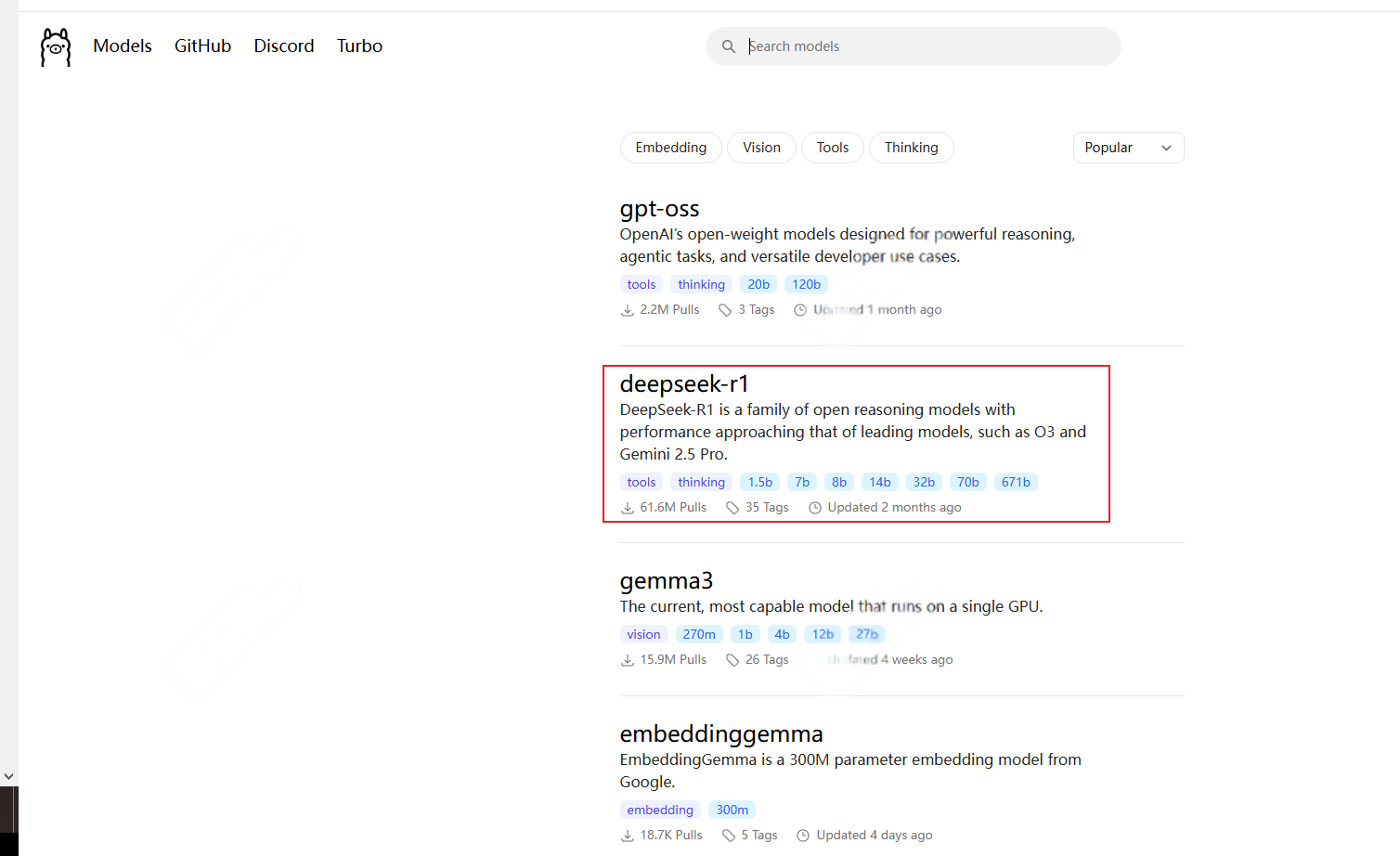Image resolution: width=1400 pixels, height=856 pixels.
Task: Open the gemma3 model page
Action: point(667,581)
